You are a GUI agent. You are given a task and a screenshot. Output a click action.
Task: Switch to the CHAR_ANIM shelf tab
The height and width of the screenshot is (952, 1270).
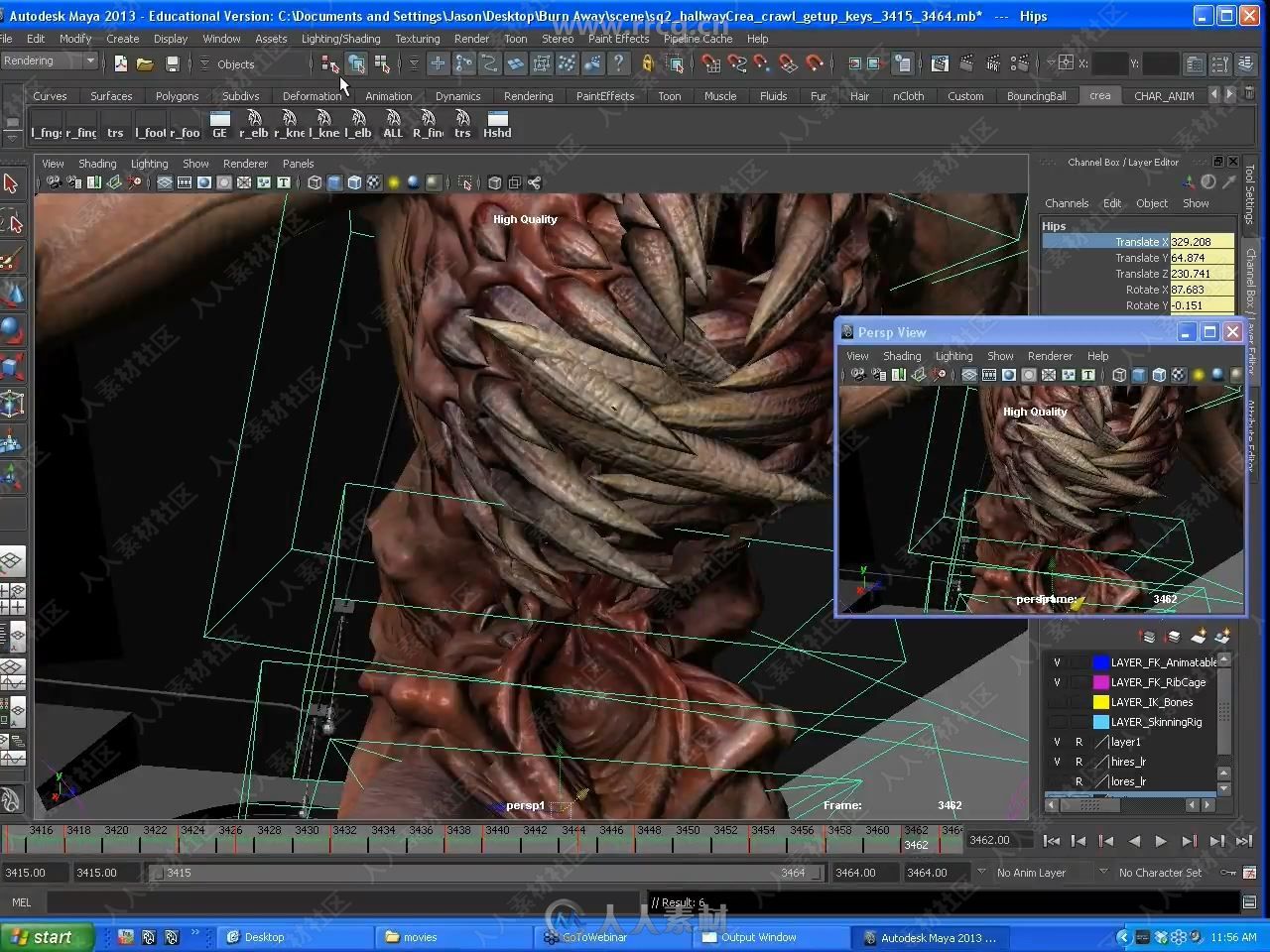[x=1164, y=96]
